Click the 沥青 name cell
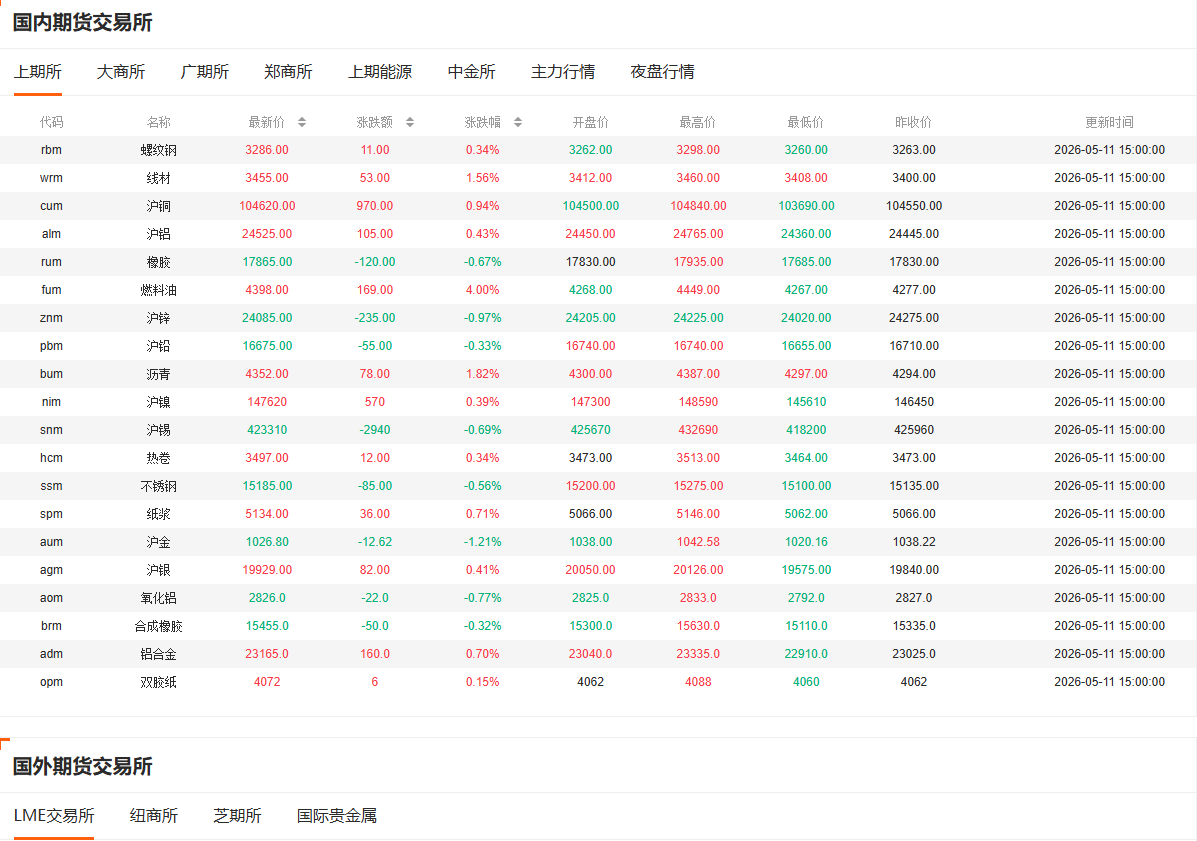The width and height of the screenshot is (1197, 841). click(x=158, y=374)
